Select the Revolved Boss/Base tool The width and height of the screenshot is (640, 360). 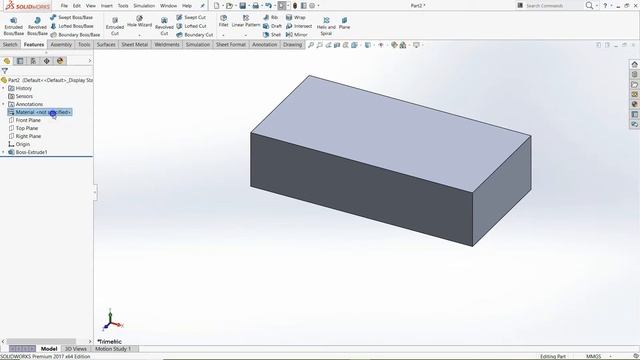pyautogui.click(x=37, y=27)
